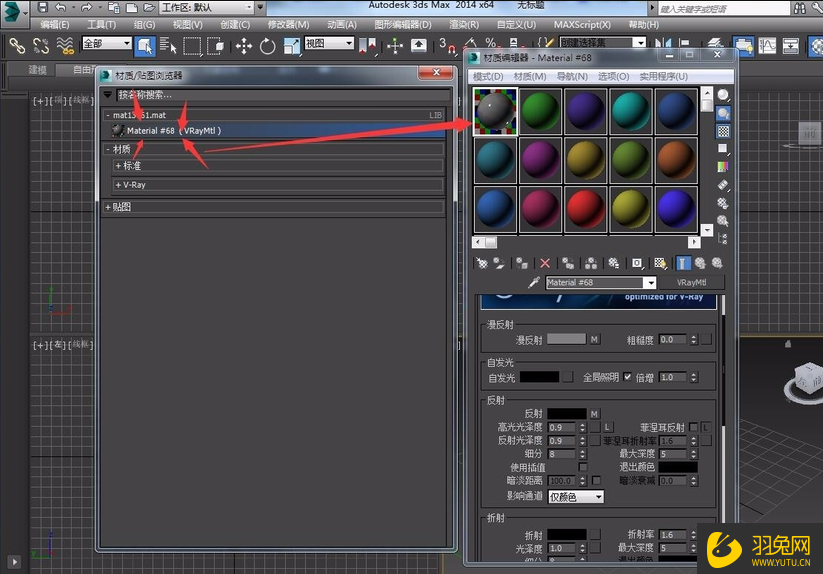Click the Undo arrow in quick access toolbar
The image size is (823, 574).
pyautogui.click(x=61, y=7)
